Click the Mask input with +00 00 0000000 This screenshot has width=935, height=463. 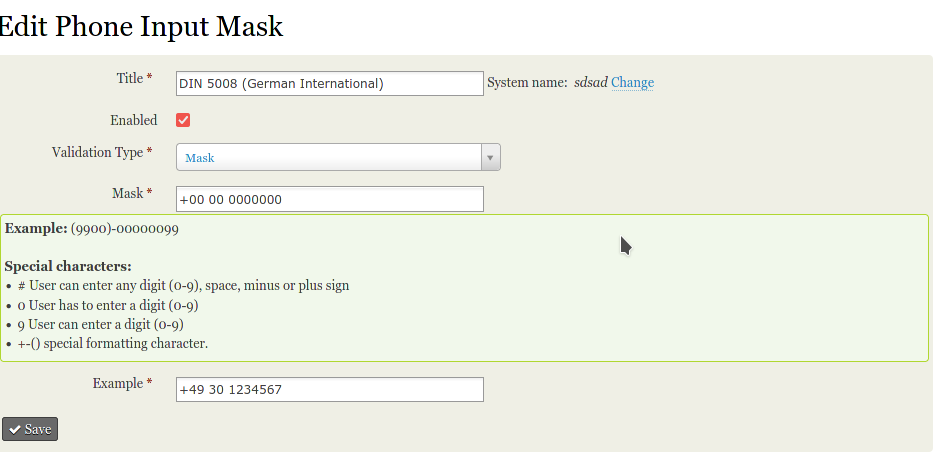[x=329, y=199]
